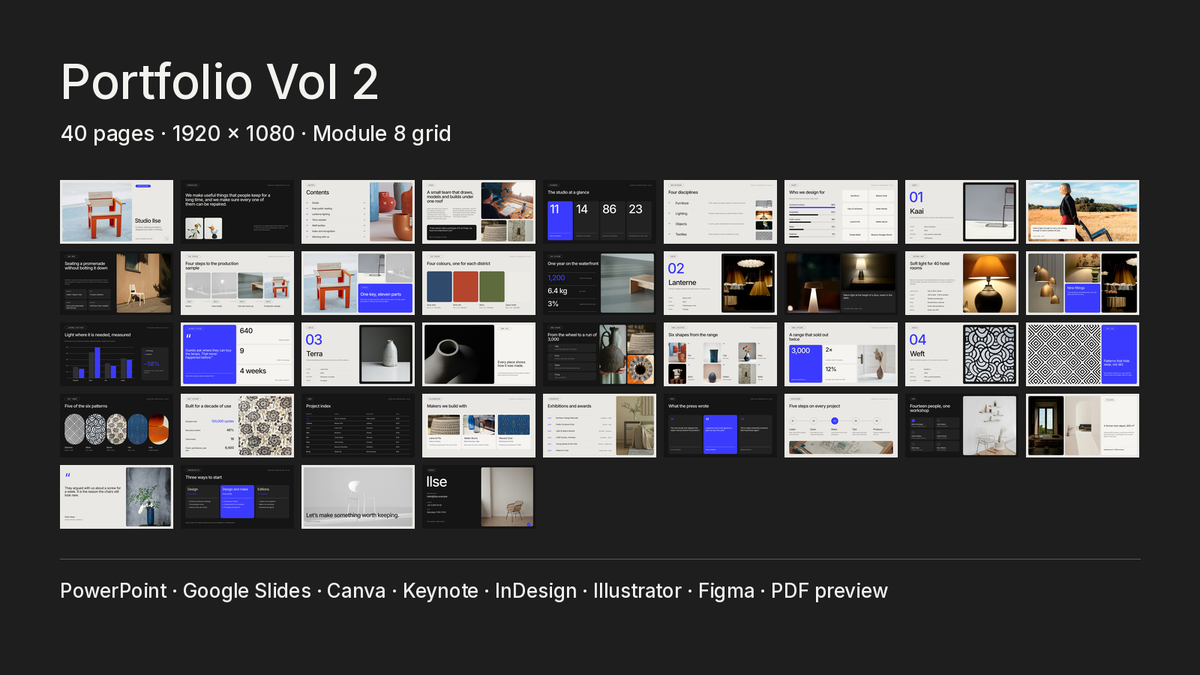
Task: Select the 'Makers we build with' slide
Action: 479,425
